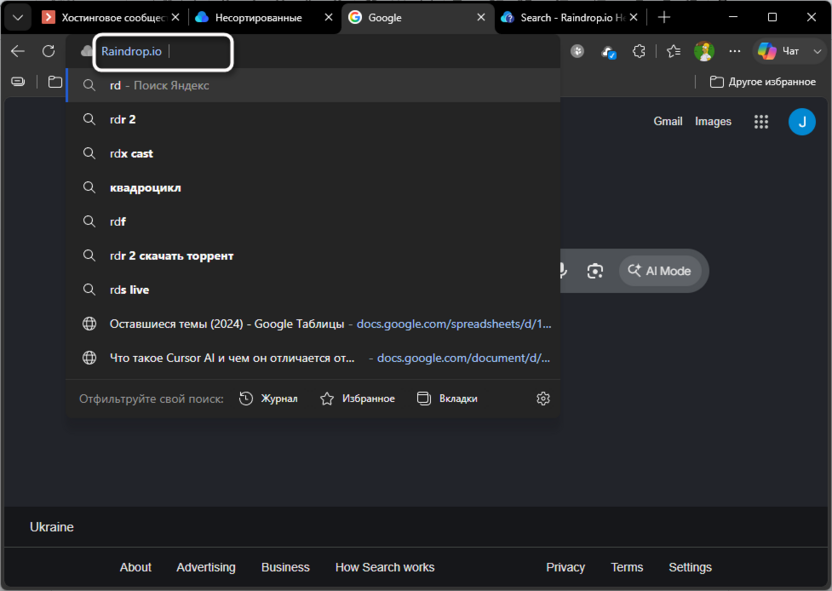
Task: Start Google voice search microphone
Action: click(x=564, y=271)
